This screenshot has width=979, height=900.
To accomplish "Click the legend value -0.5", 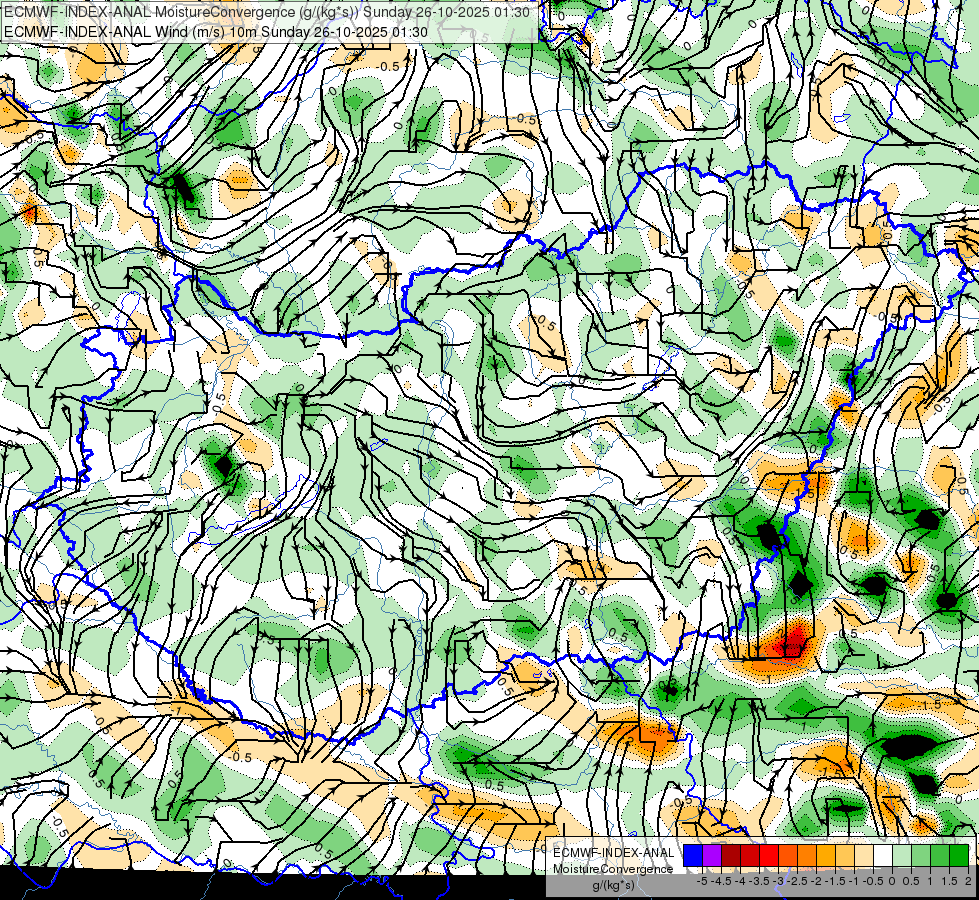I will 873,881.
